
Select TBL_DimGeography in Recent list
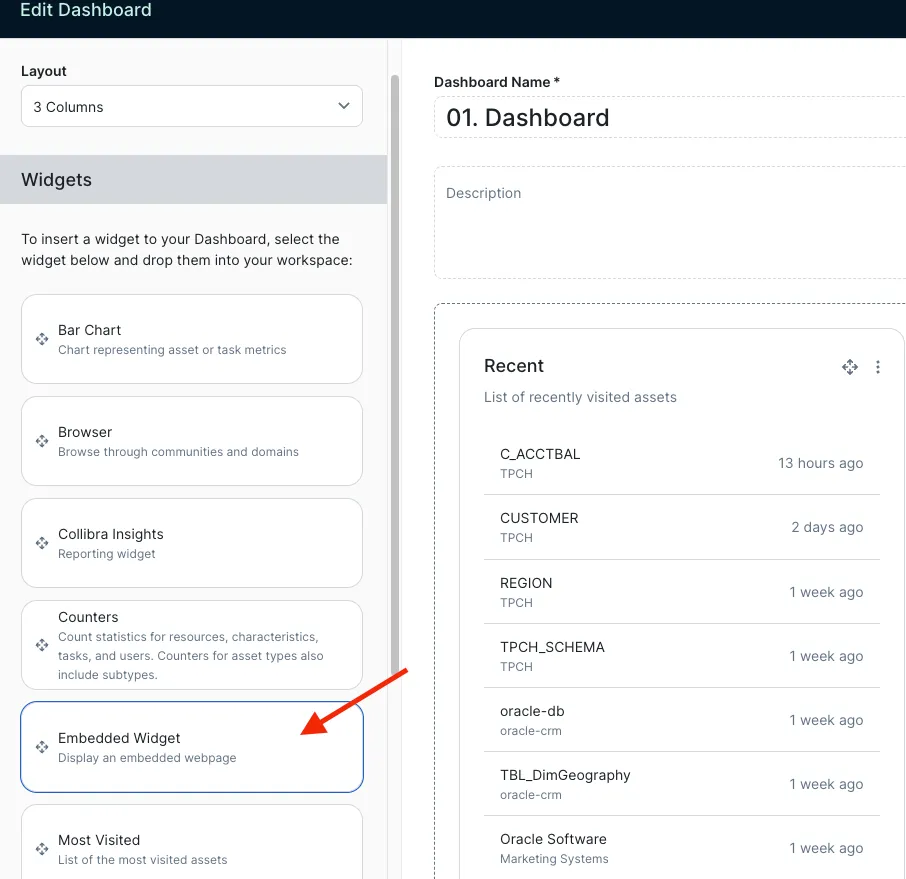[565, 775]
